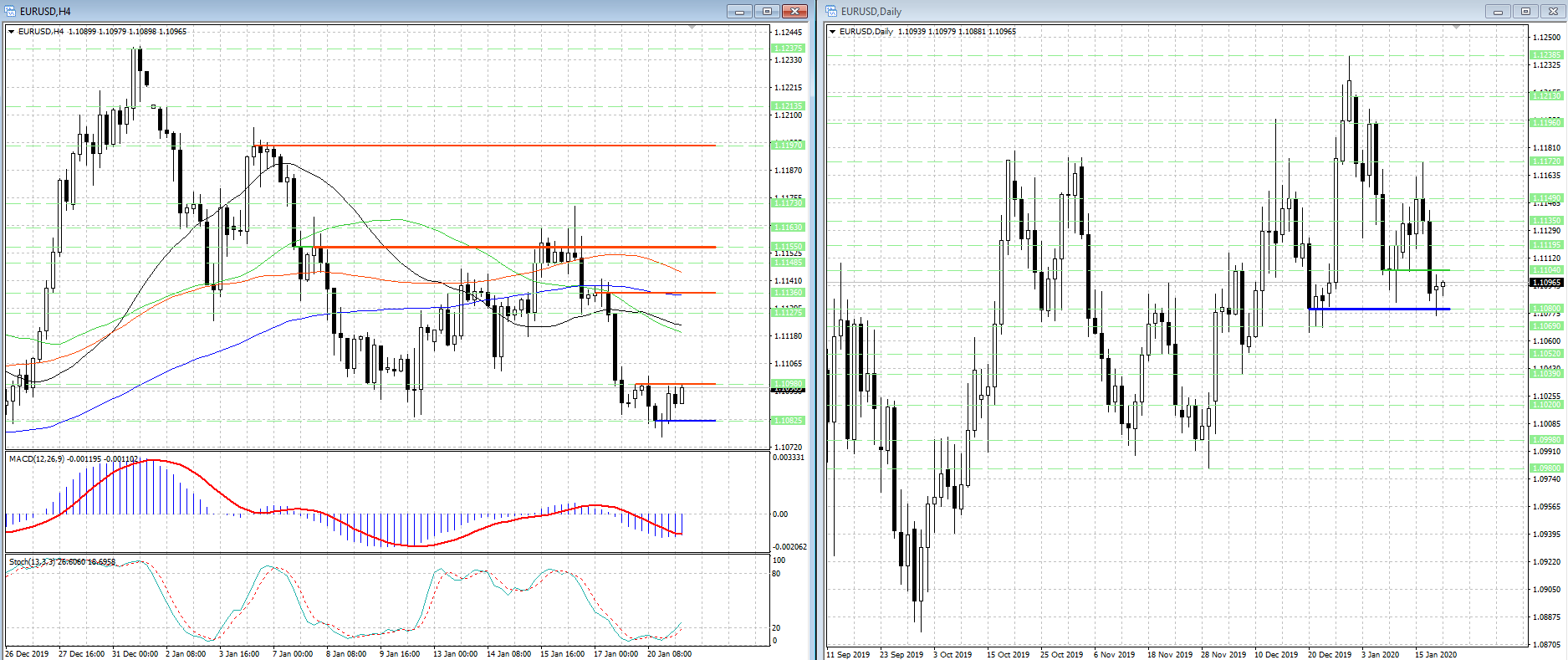This screenshot has width=1568, height=660.
Task: Close the EURUSD,H4 chart window
Action: [794, 11]
